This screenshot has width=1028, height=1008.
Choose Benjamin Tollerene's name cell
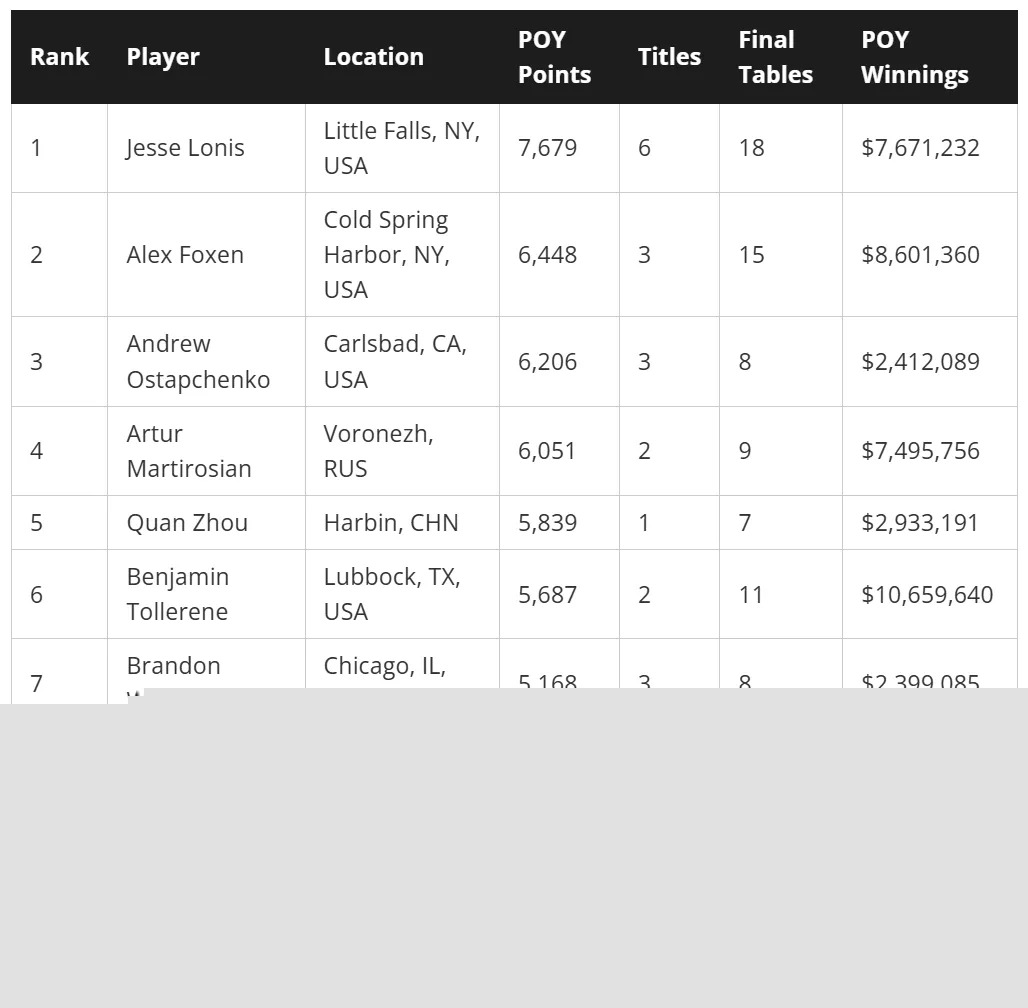click(178, 594)
